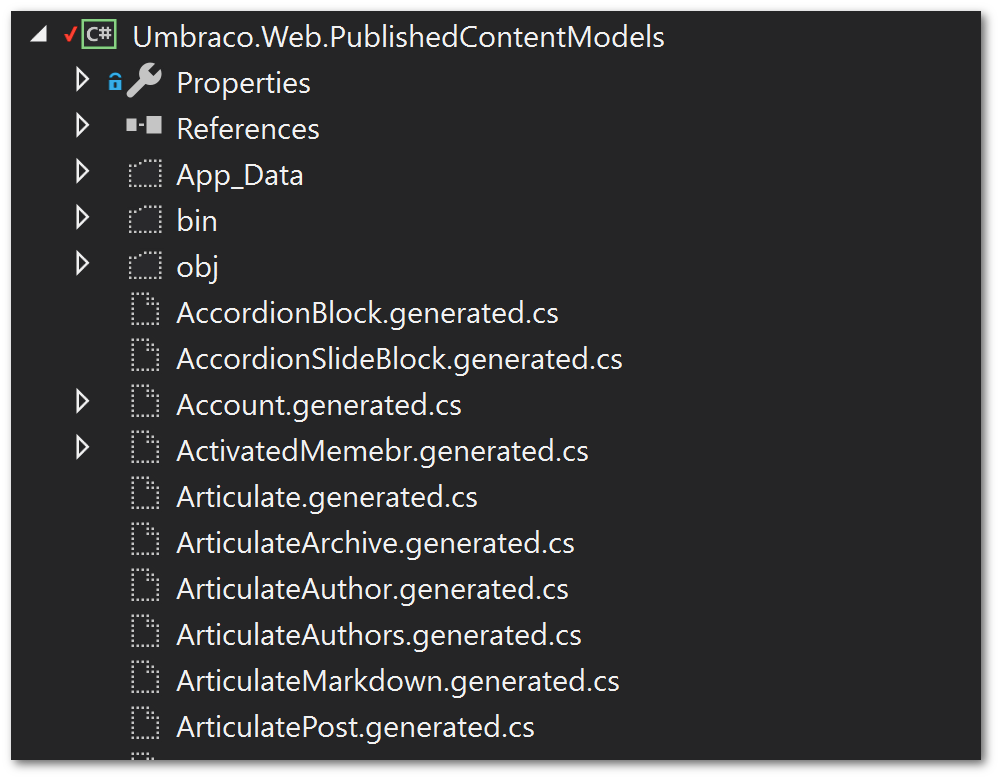Expand the References node
The width and height of the screenshot is (1000, 779).
point(82,127)
